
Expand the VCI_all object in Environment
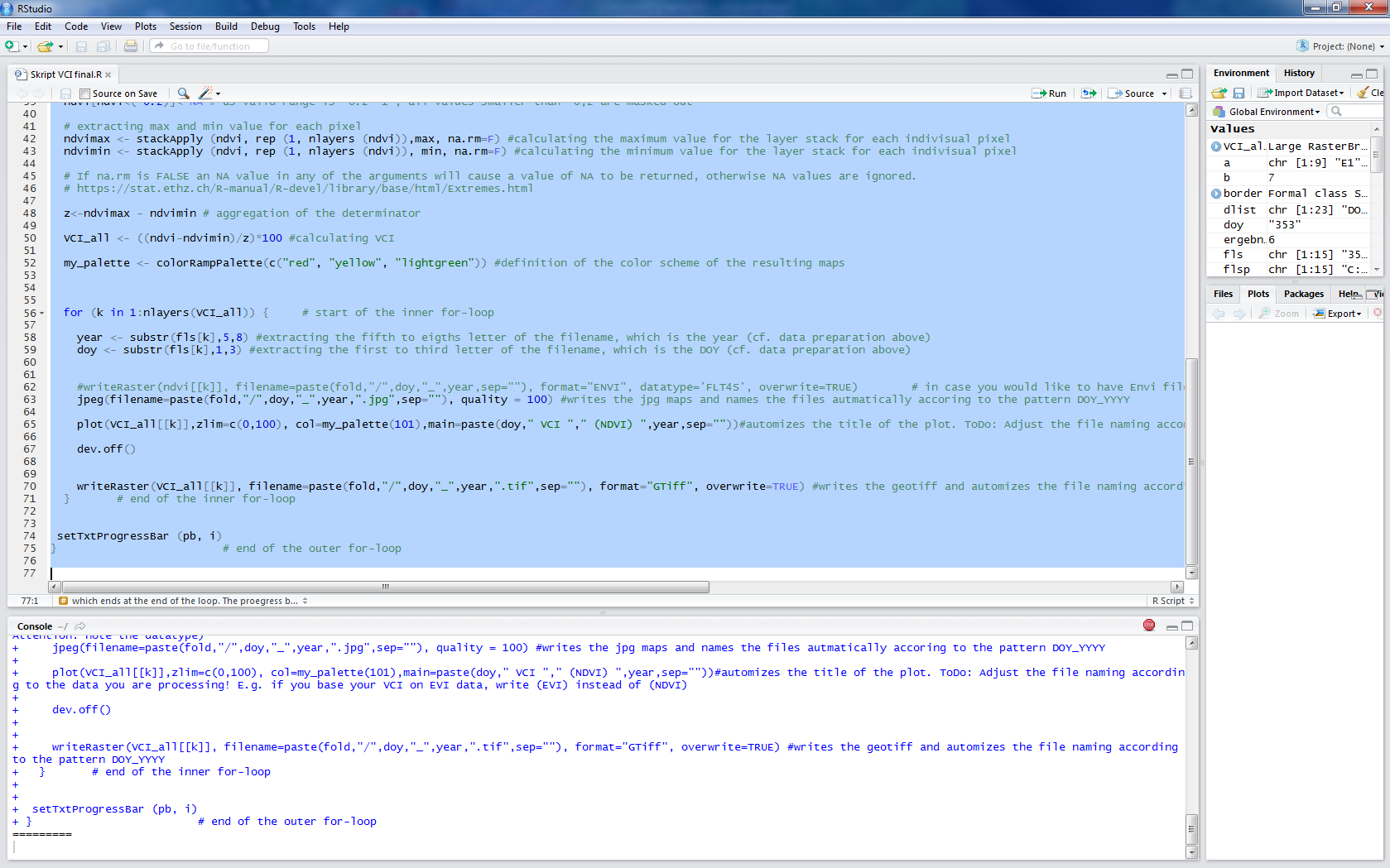[1216, 146]
